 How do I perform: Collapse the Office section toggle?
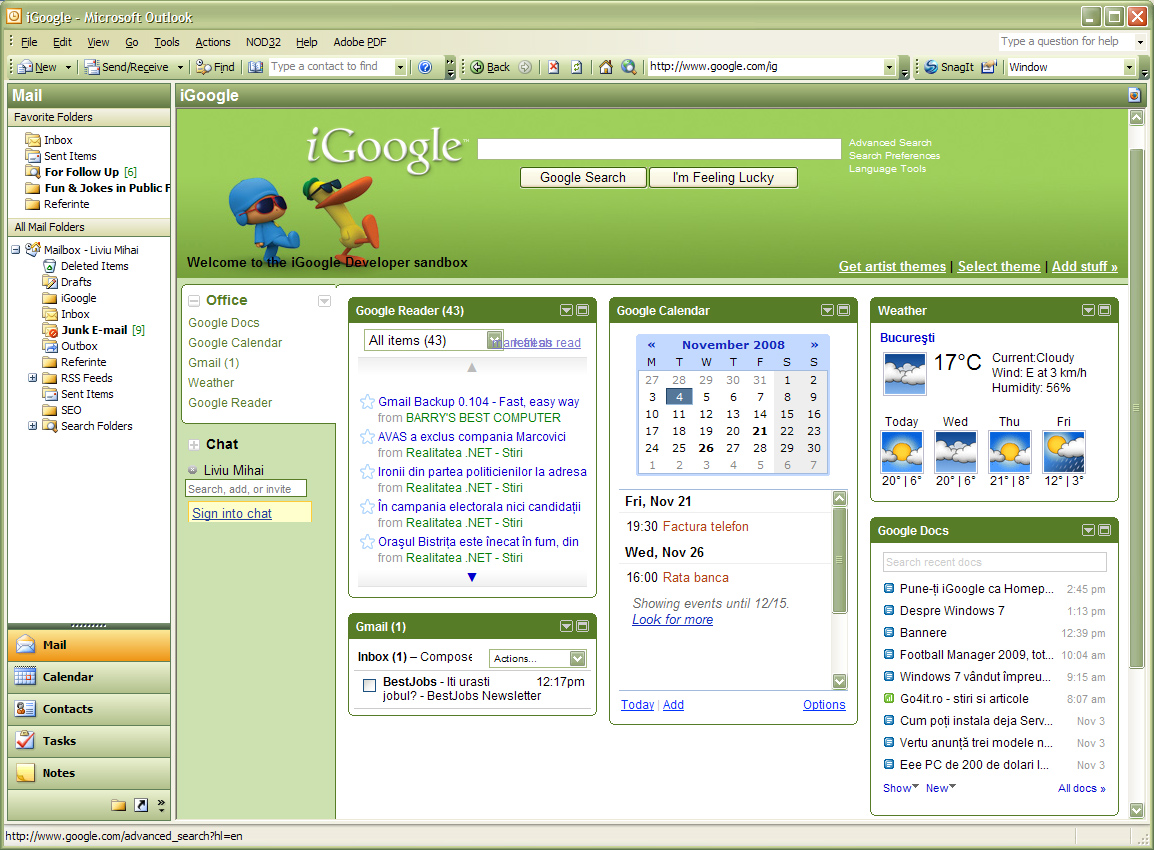[x=194, y=301]
